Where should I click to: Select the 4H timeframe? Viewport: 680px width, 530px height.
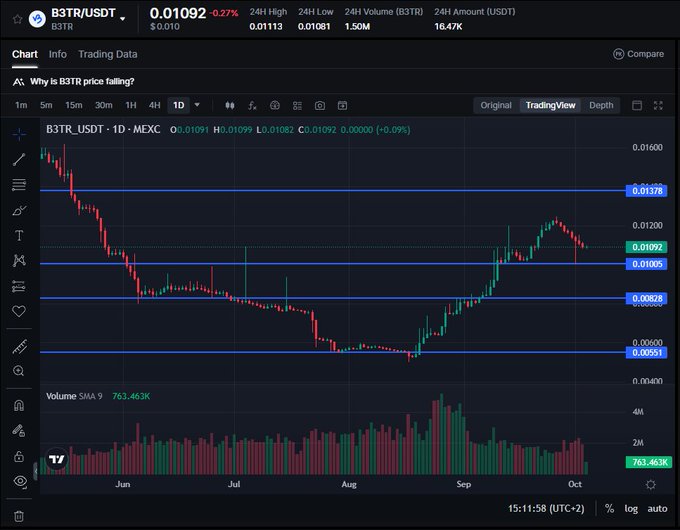pyautogui.click(x=154, y=105)
